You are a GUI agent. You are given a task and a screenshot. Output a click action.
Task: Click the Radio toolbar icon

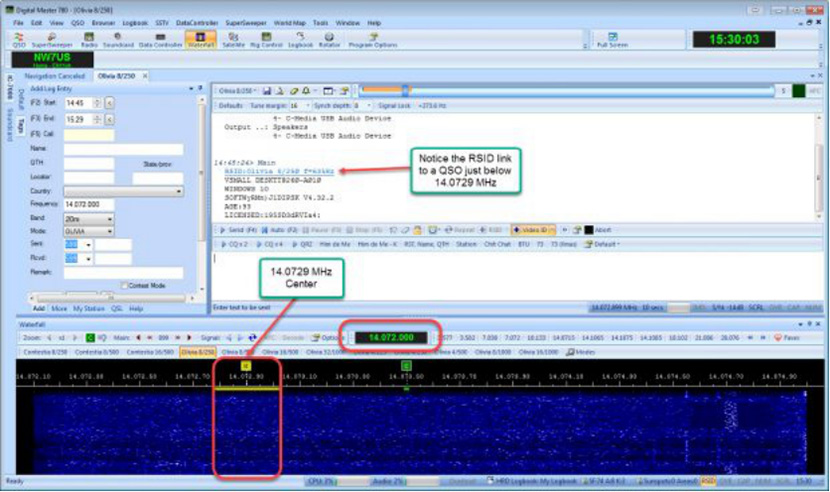pos(89,40)
